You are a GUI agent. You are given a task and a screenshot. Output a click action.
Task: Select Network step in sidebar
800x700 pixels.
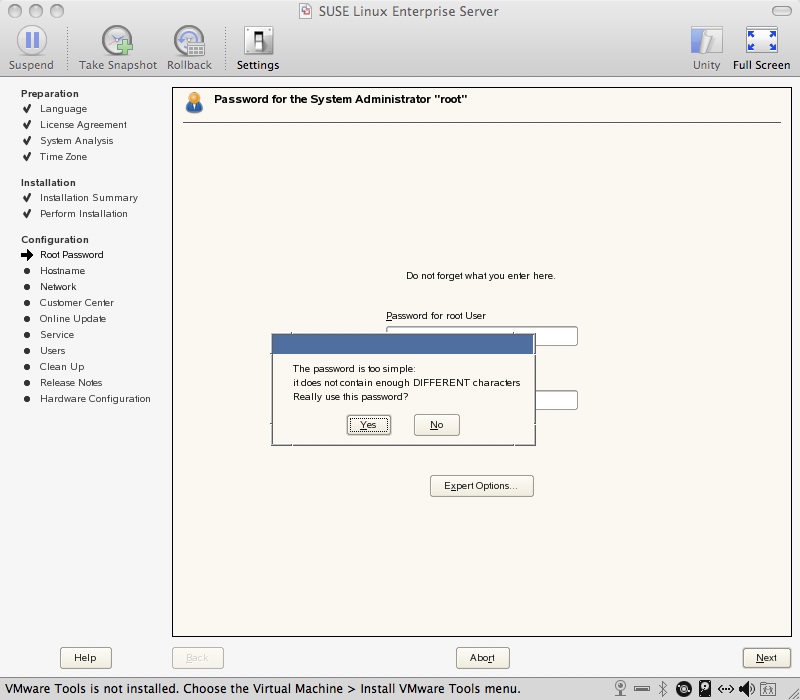[x=58, y=287]
